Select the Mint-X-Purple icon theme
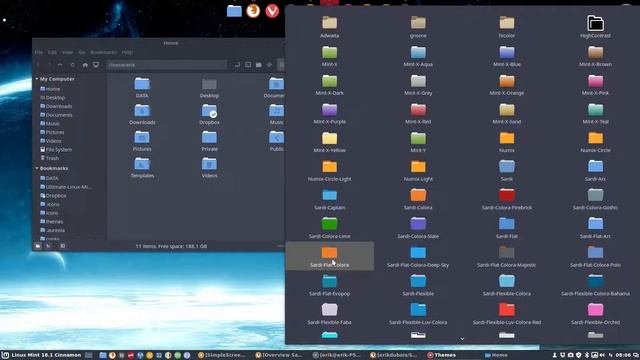640x360 pixels. (x=329, y=113)
